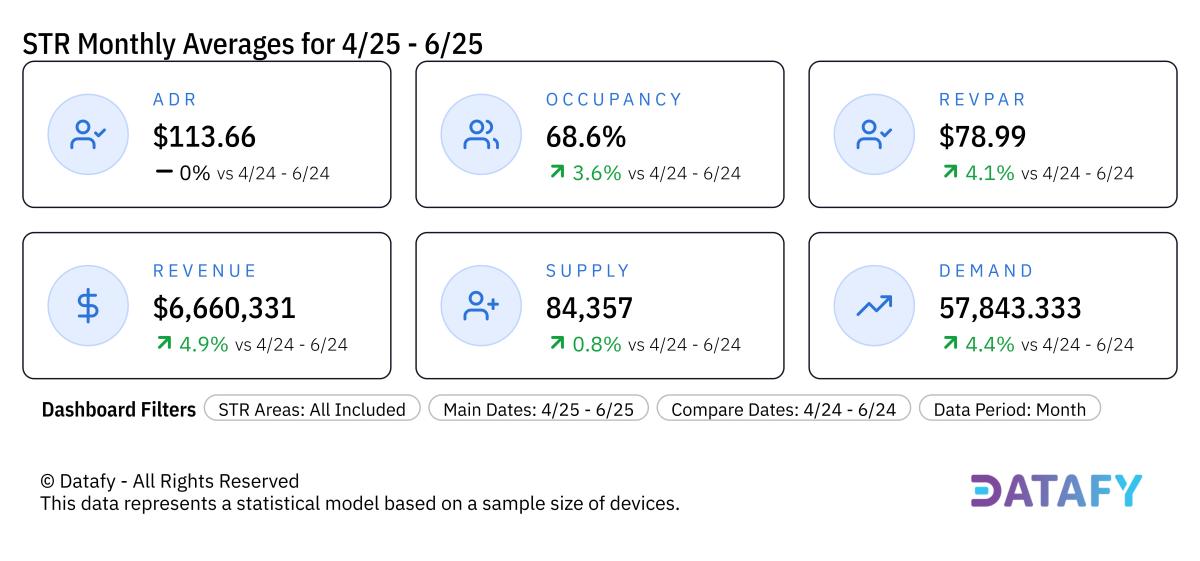
Task: Click the flat dash indicator under ADR
Action: point(164,172)
